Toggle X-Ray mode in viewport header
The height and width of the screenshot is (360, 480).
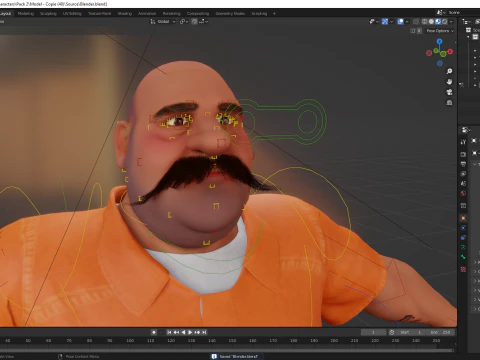pyautogui.click(x=416, y=22)
